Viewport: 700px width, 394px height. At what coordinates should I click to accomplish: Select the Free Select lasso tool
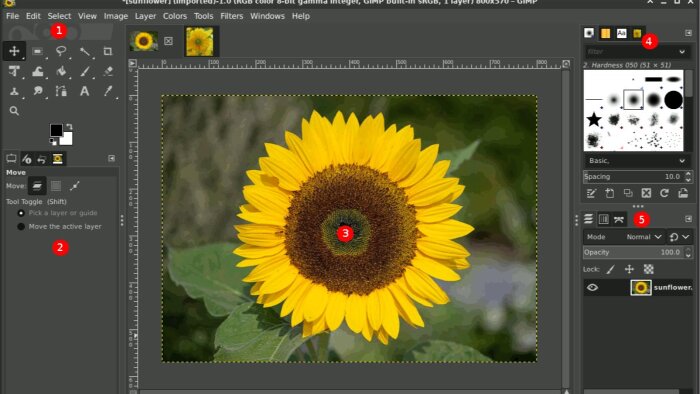[x=61, y=51]
